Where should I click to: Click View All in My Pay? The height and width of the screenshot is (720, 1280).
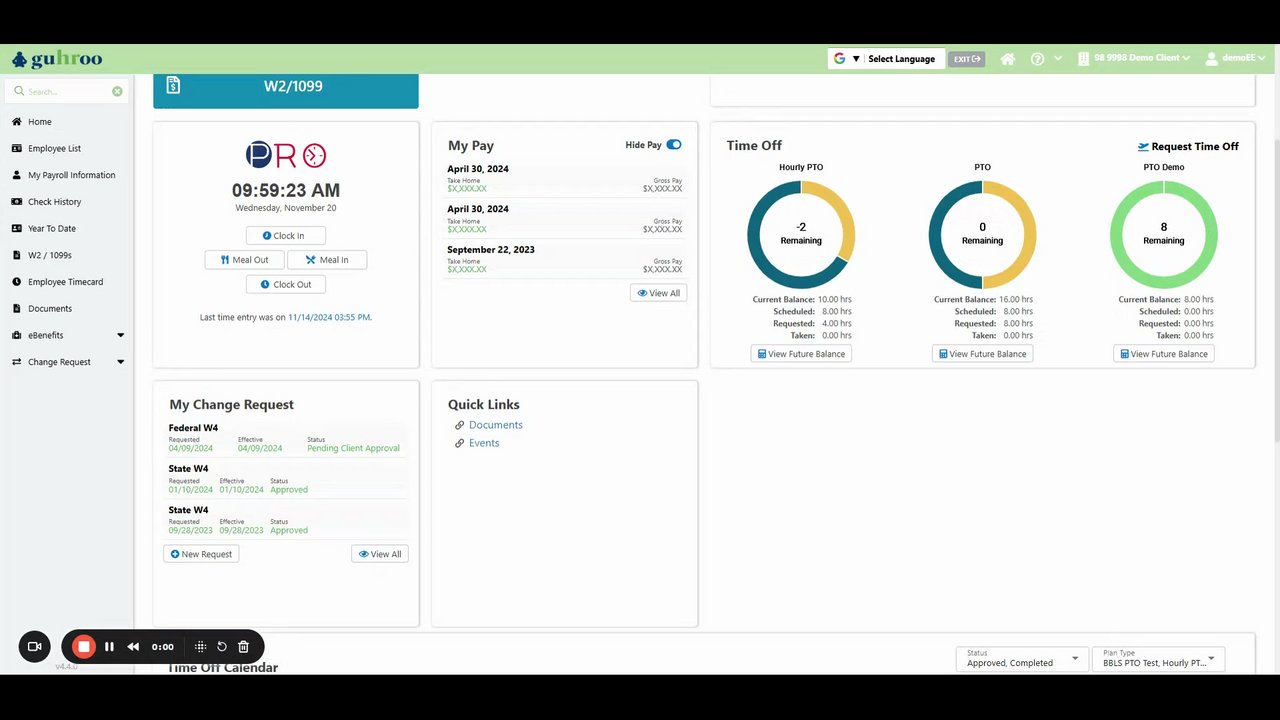tap(659, 293)
